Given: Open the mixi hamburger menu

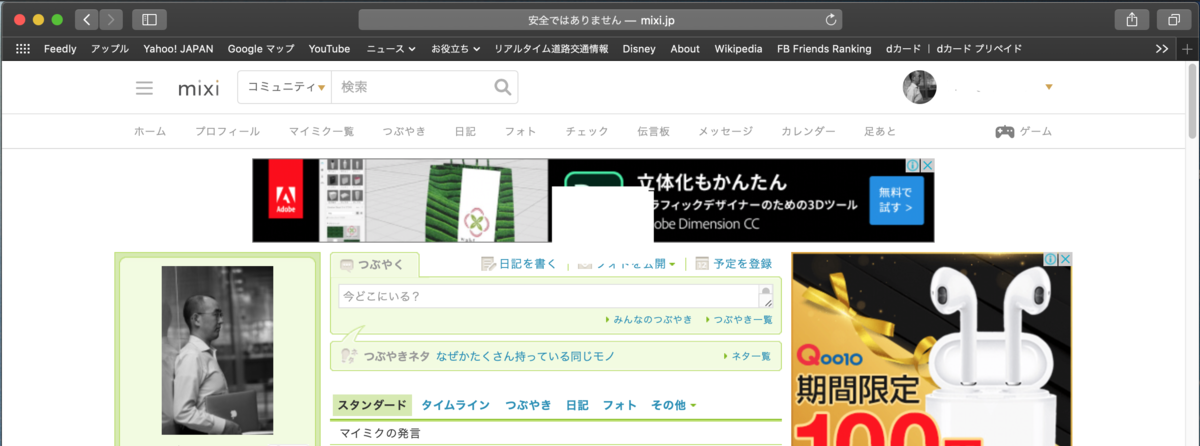Looking at the screenshot, I should pyautogui.click(x=144, y=88).
